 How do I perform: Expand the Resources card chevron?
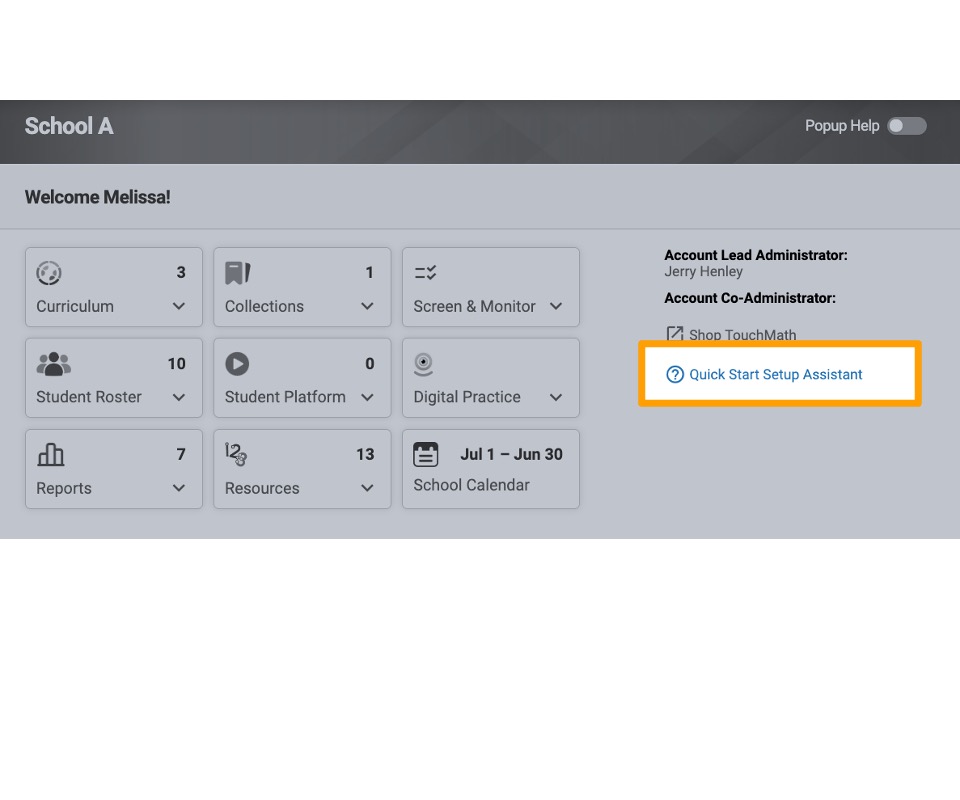point(367,488)
